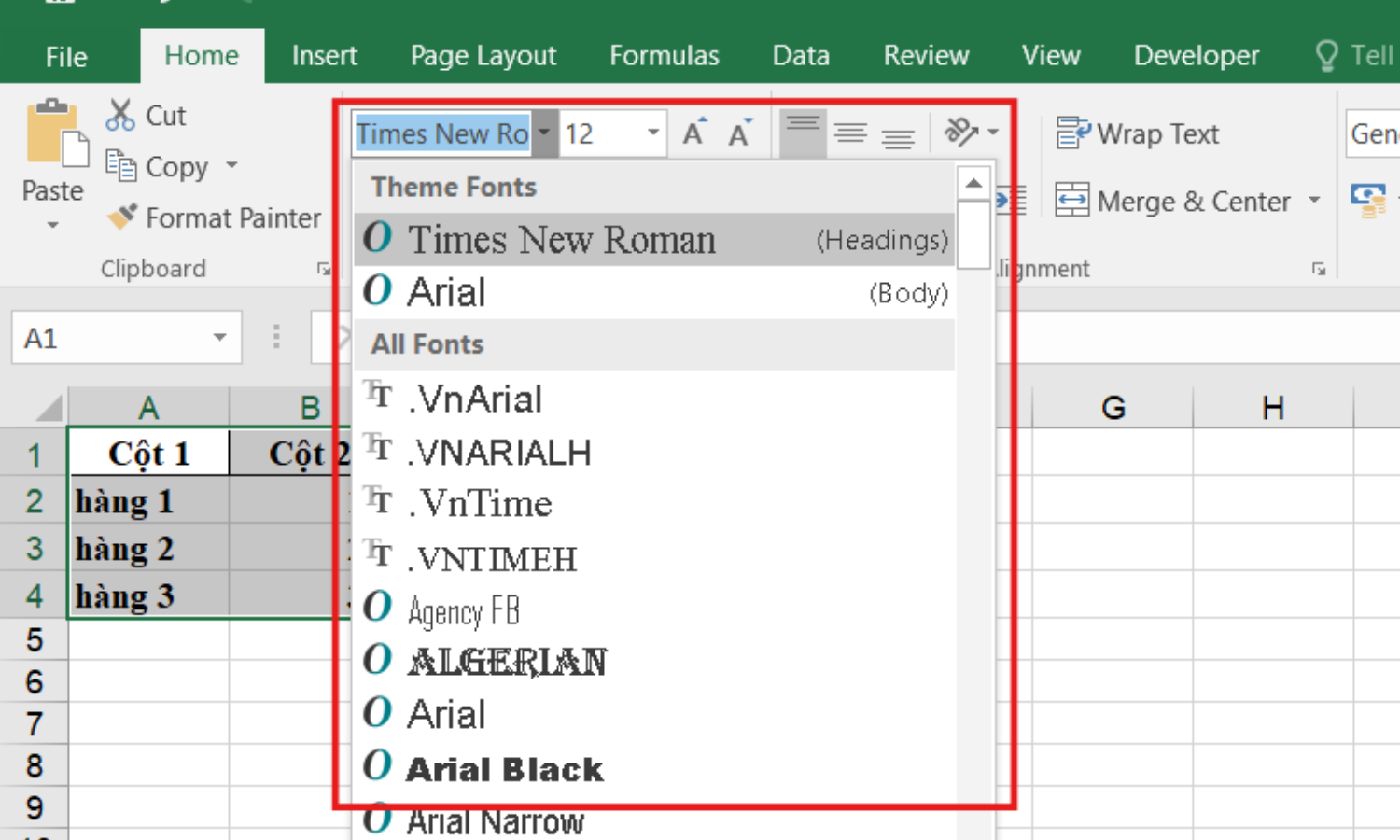This screenshot has width=1400, height=840.
Task: Open the Page Layout tab
Action: pyautogui.click(x=483, y=56)
